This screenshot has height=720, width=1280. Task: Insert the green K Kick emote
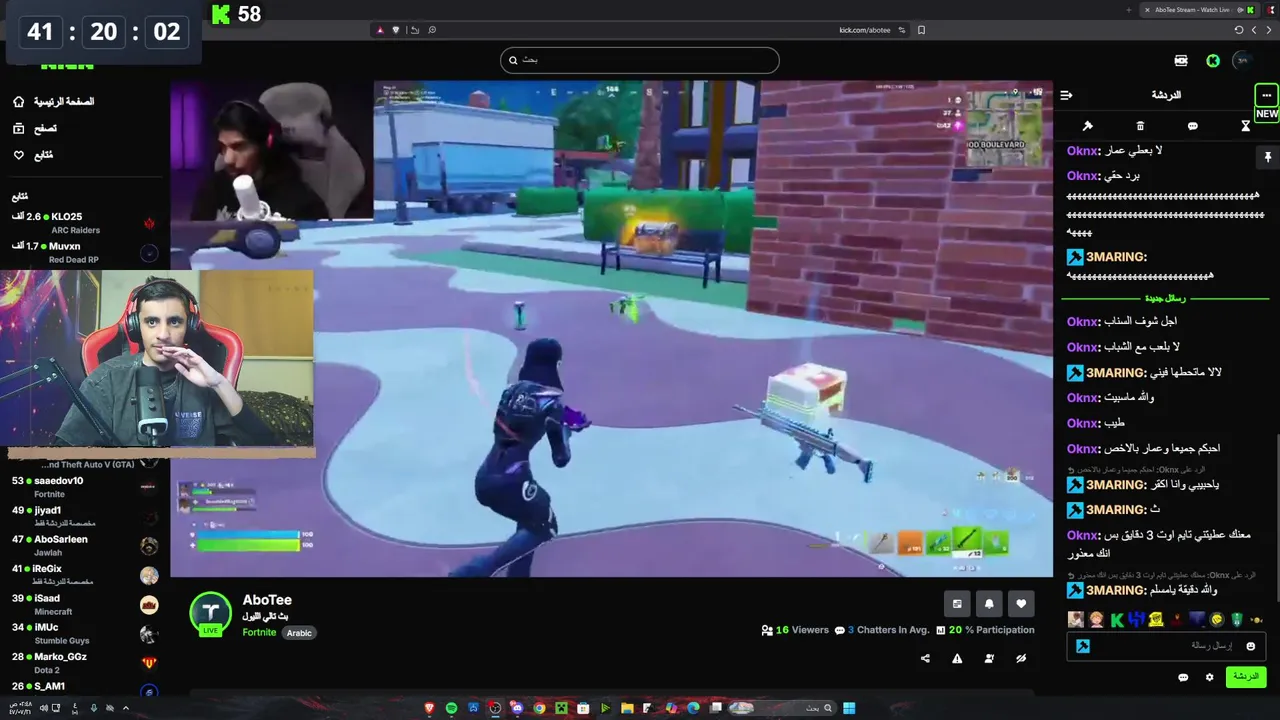[x=1117, y=620]
